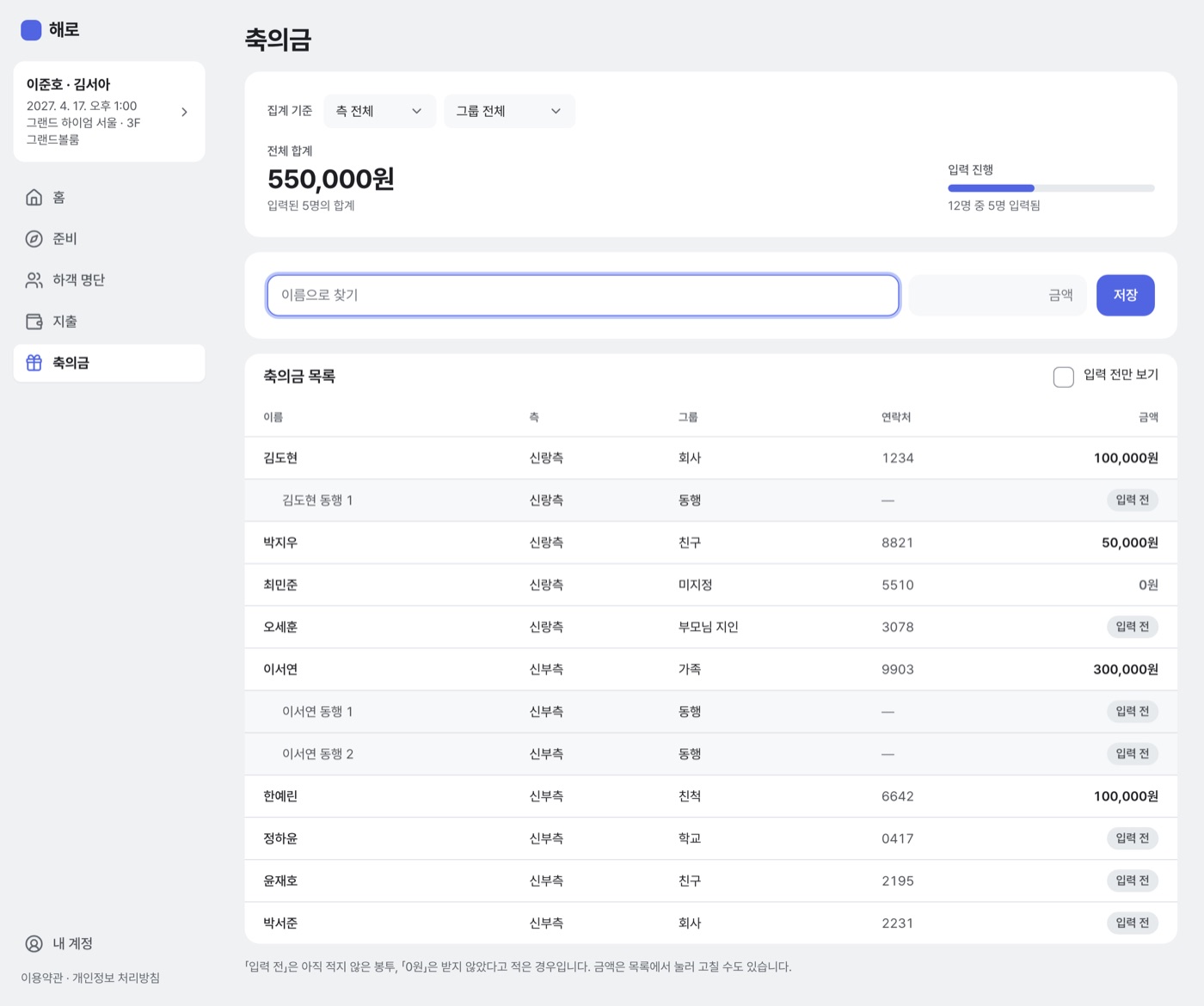Image resolution: width=1204 pixels, height=1006 pixels.
Task: Click 입력 전 badge for 이서연 동행 2
Action: [1132, 753]
